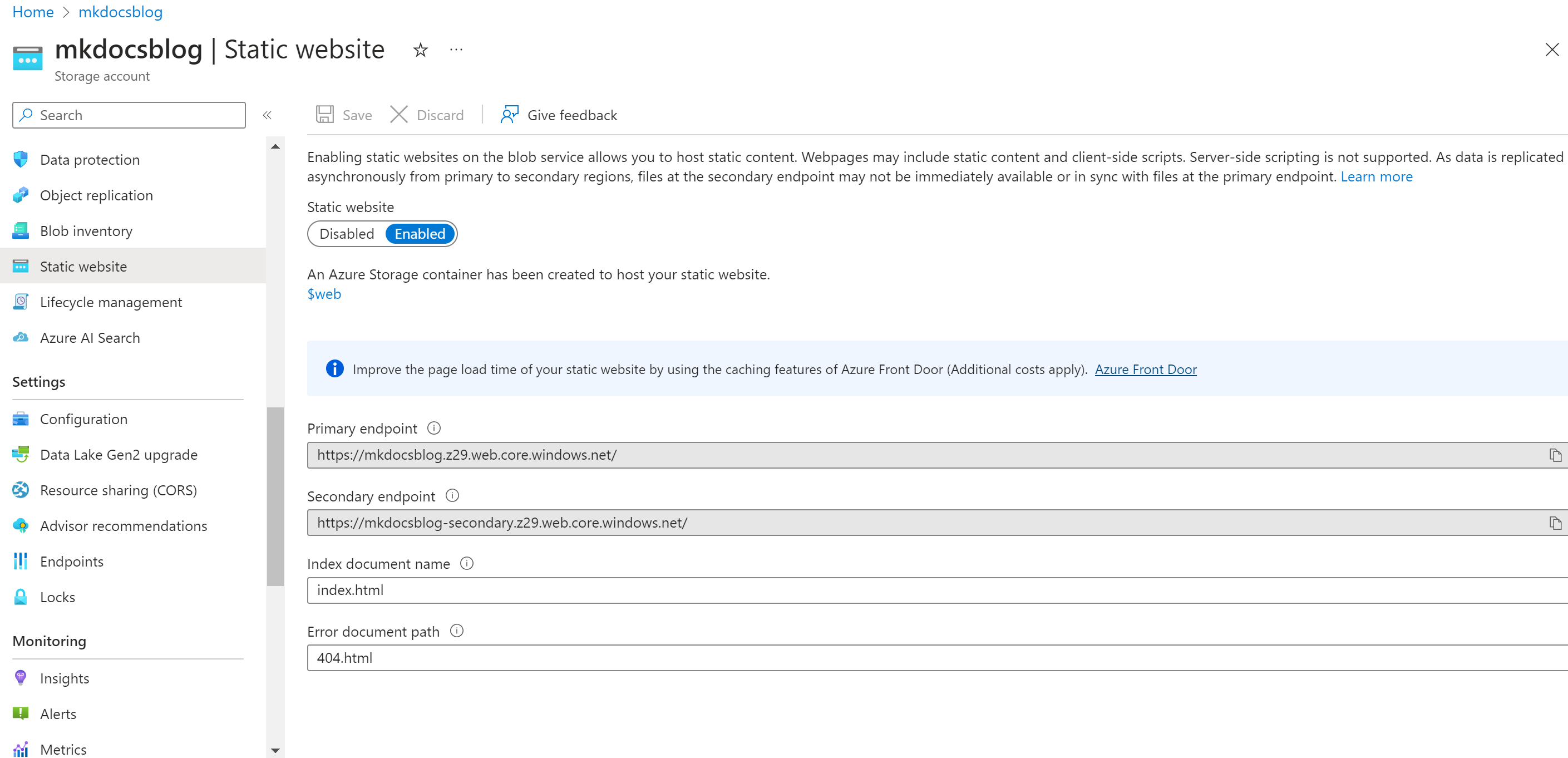
Task: Click the storage account icon in header
Action: 27,58
